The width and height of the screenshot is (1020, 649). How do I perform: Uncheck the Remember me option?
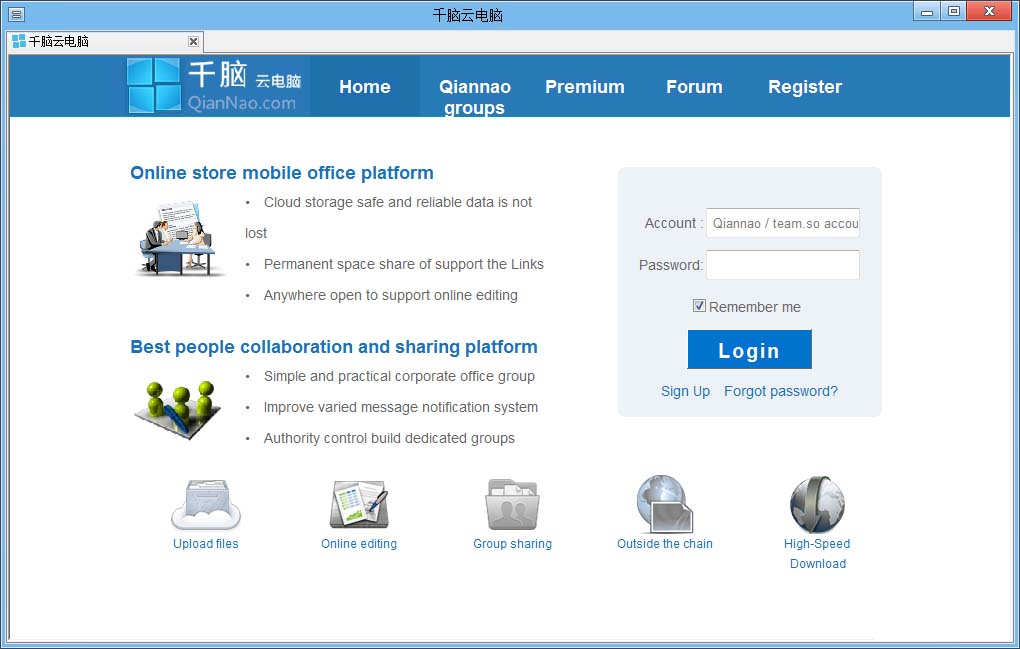(x=699, y=305)
